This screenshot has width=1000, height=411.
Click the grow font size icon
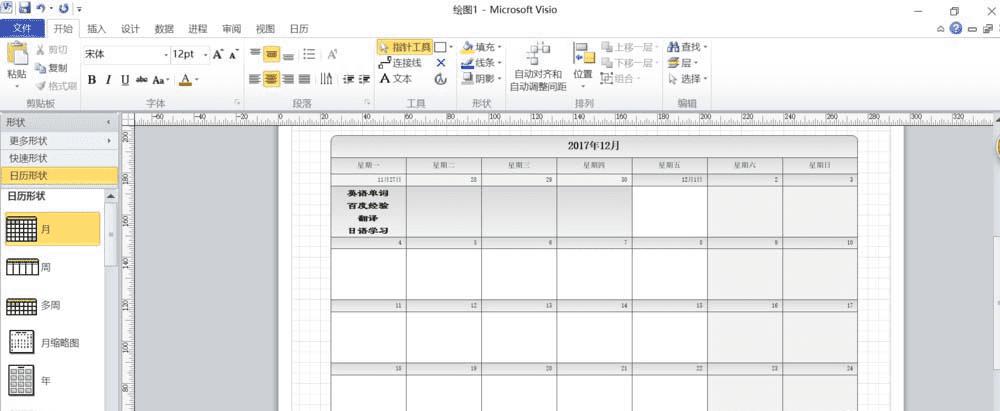(218, 55)
